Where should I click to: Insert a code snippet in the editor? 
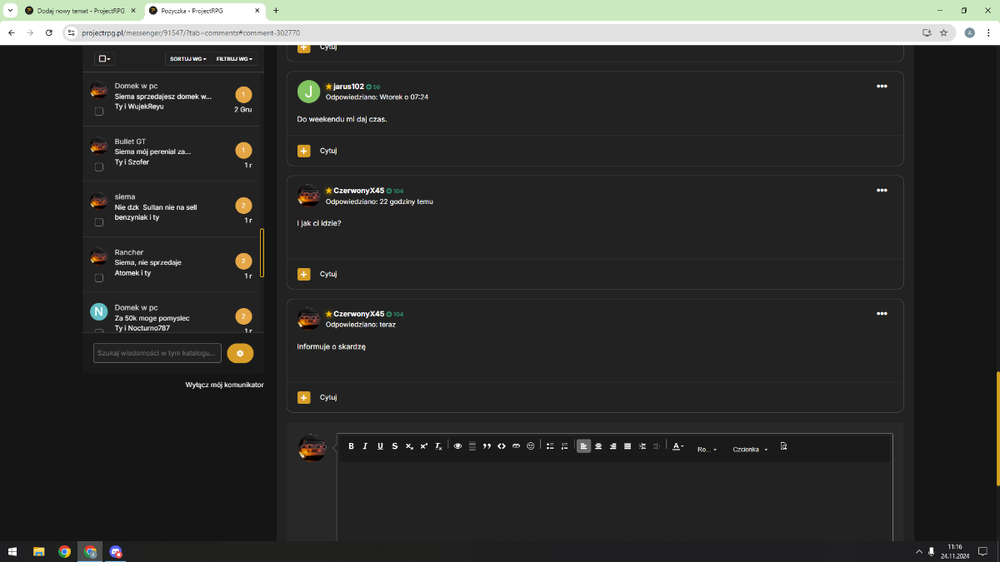tap(502, 447)
